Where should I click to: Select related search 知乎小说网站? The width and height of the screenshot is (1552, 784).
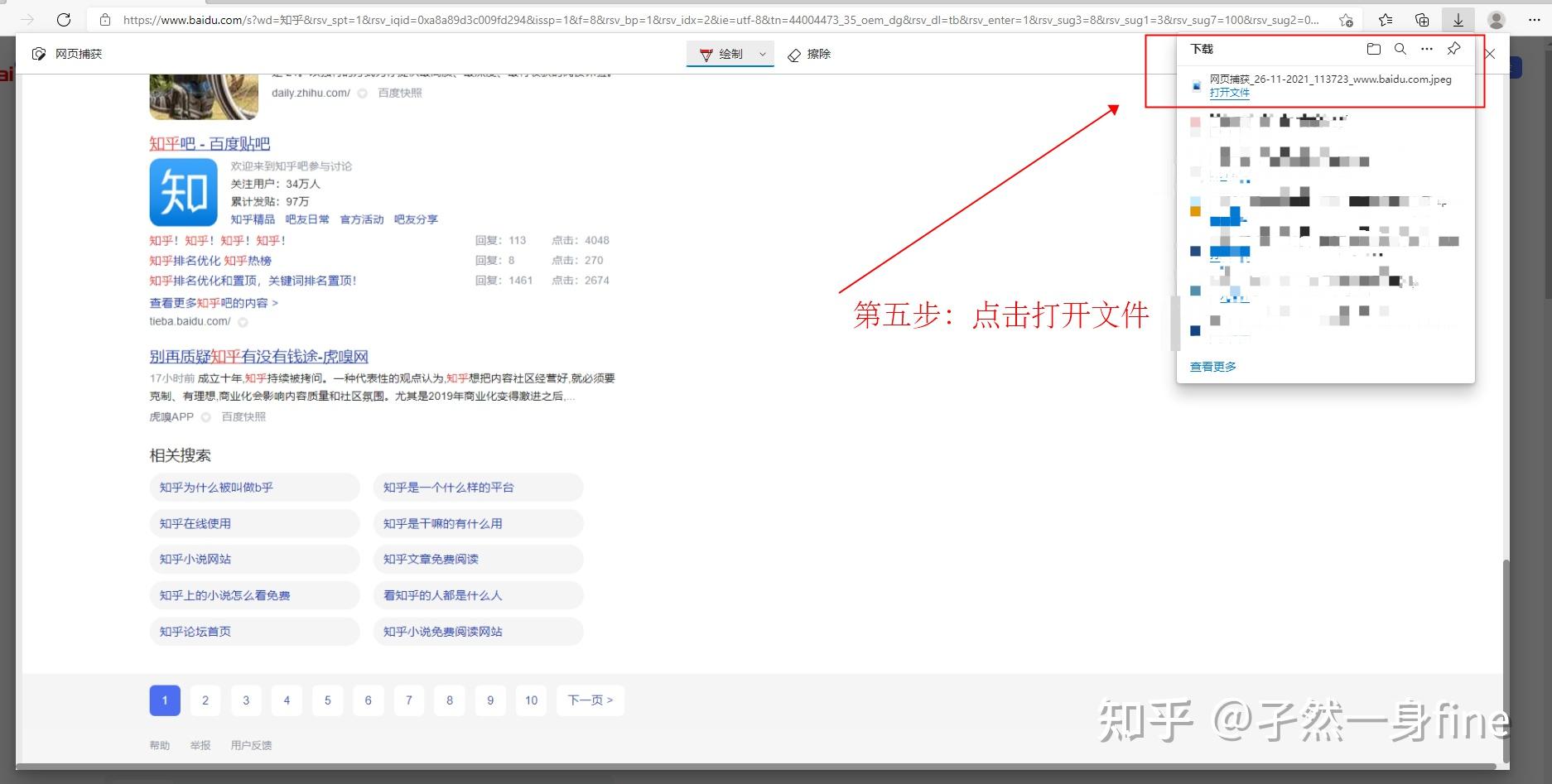254,559
